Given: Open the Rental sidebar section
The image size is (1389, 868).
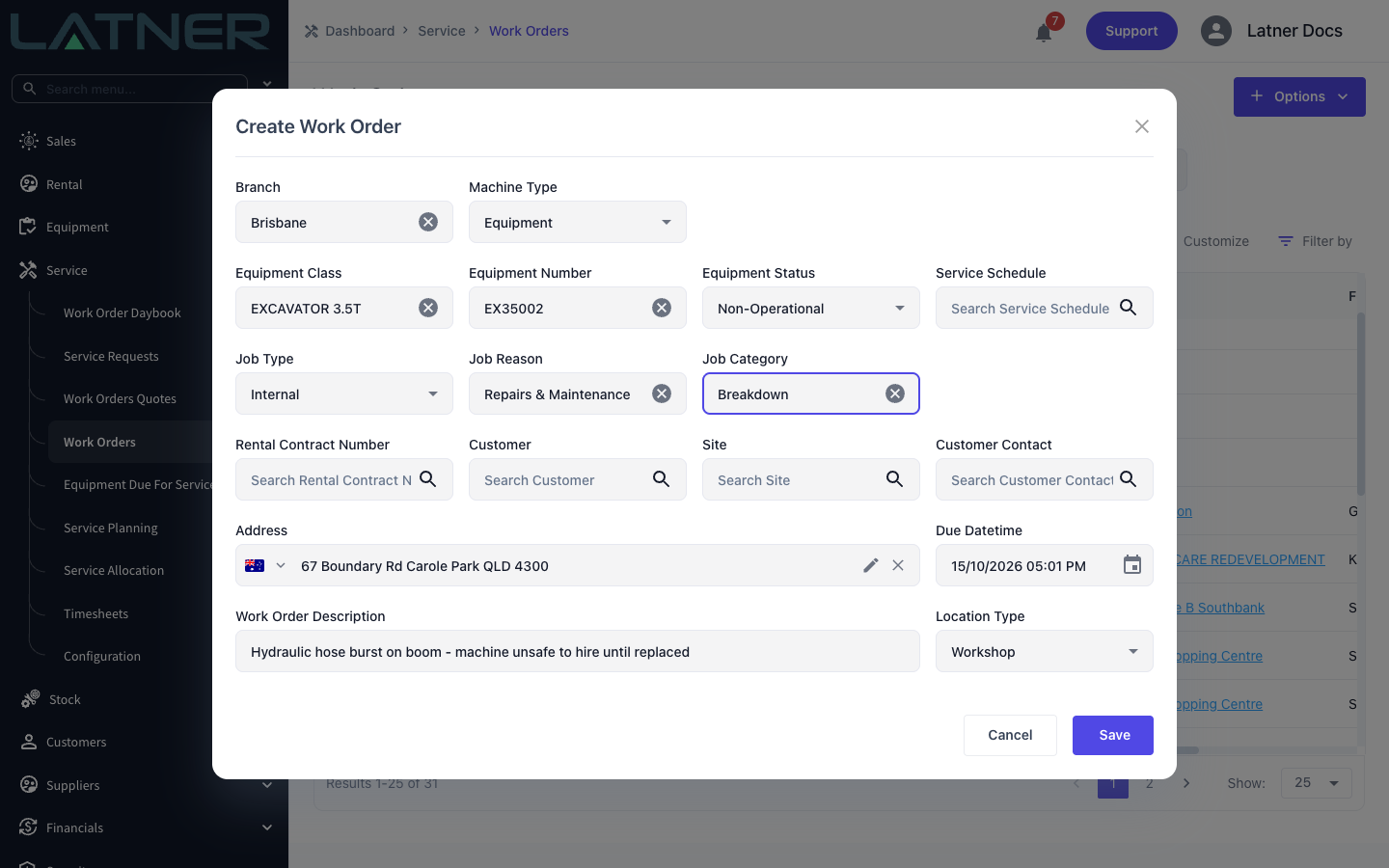Looking at the screenshot, I should (64, 184).
